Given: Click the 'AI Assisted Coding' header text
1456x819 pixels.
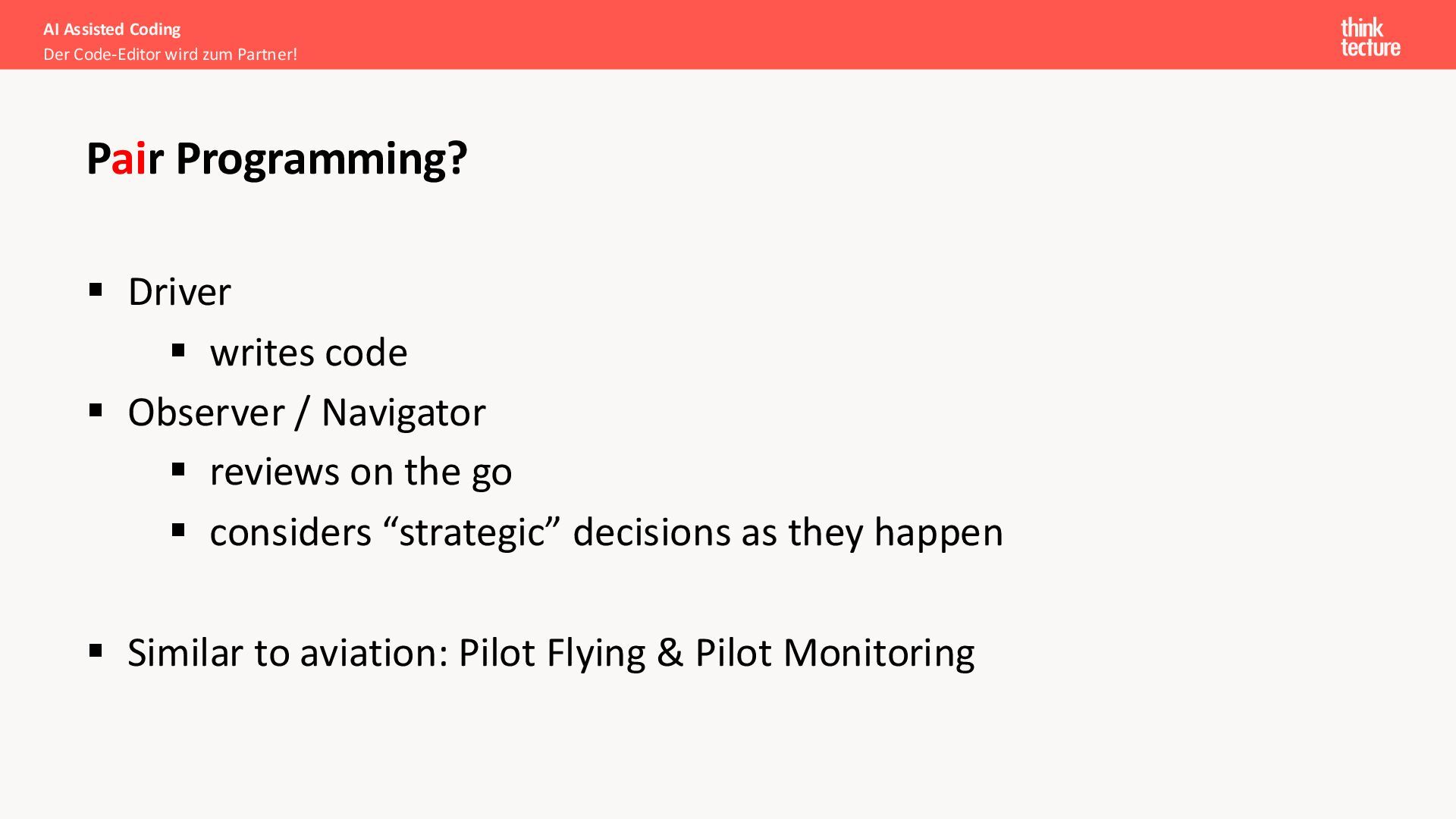Looking at the screenshot, I should click(112, 30).
